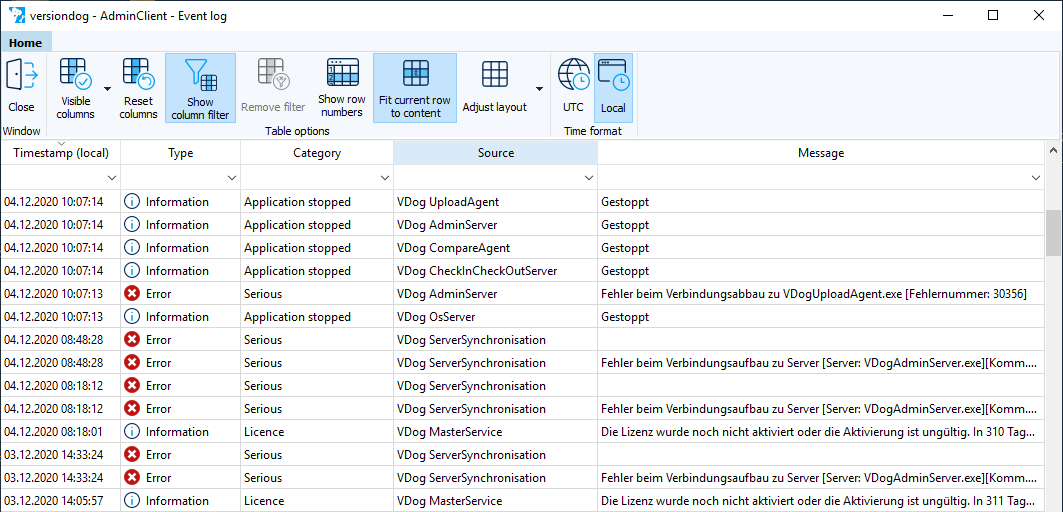Click the Source column header
Viewport: 1063px width, 512px height.
496,153
